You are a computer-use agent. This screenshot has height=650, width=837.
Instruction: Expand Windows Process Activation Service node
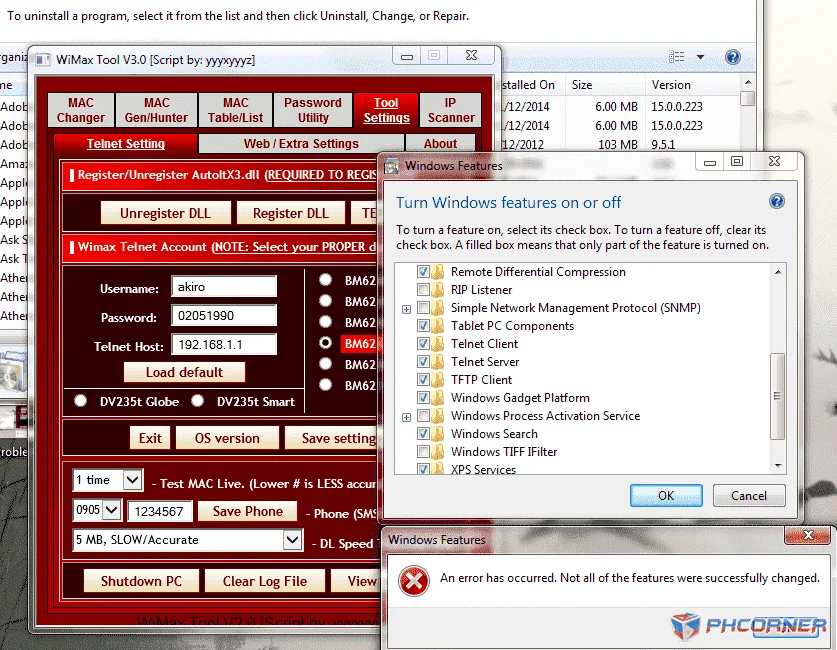point(406,417)
